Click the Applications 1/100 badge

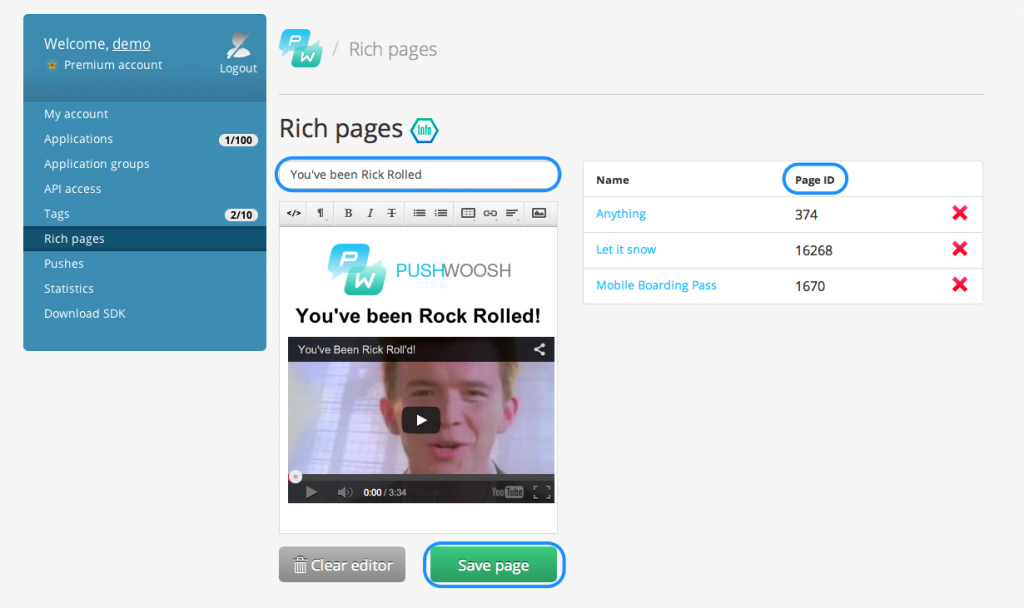pos(238,140)
